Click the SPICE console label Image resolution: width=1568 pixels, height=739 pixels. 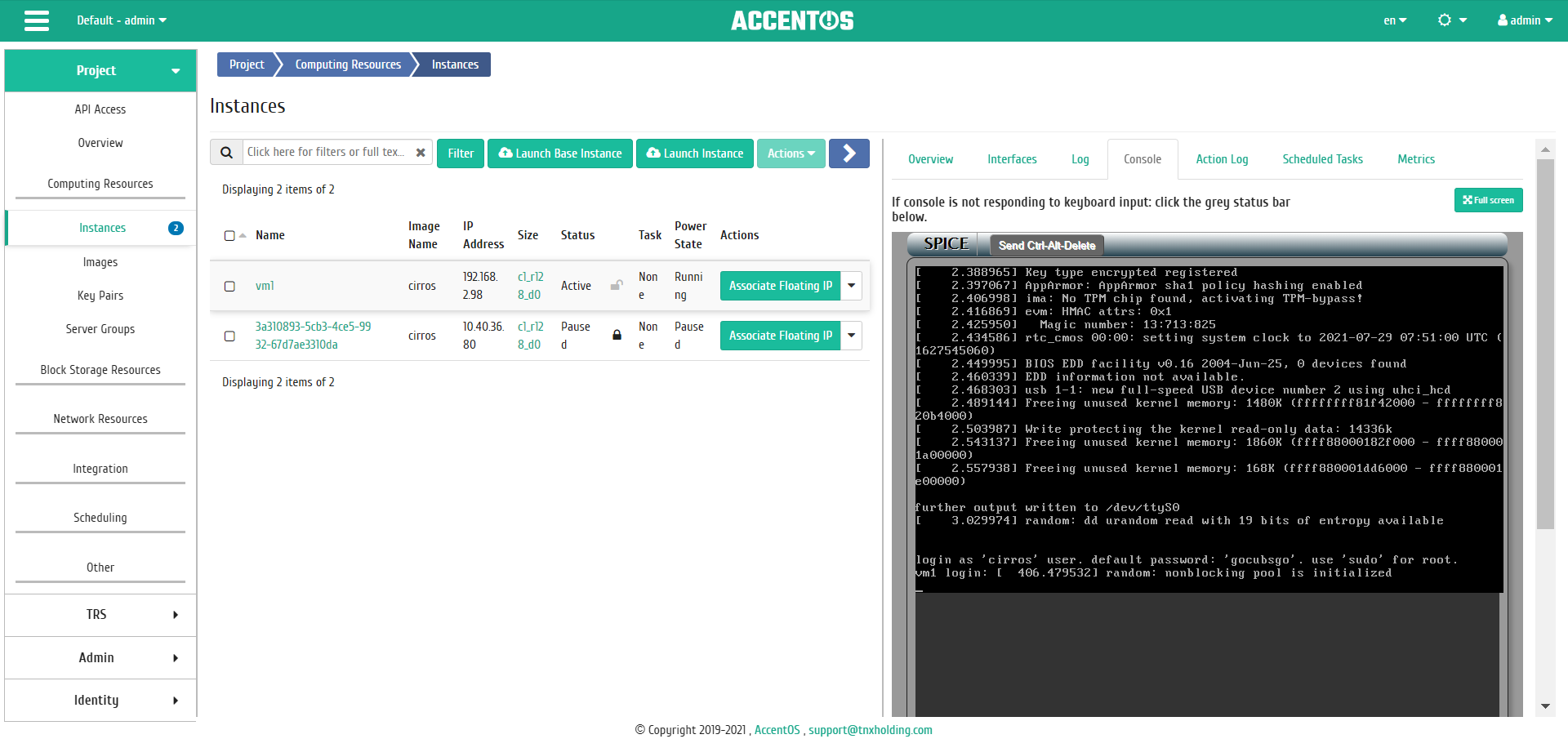946,244
